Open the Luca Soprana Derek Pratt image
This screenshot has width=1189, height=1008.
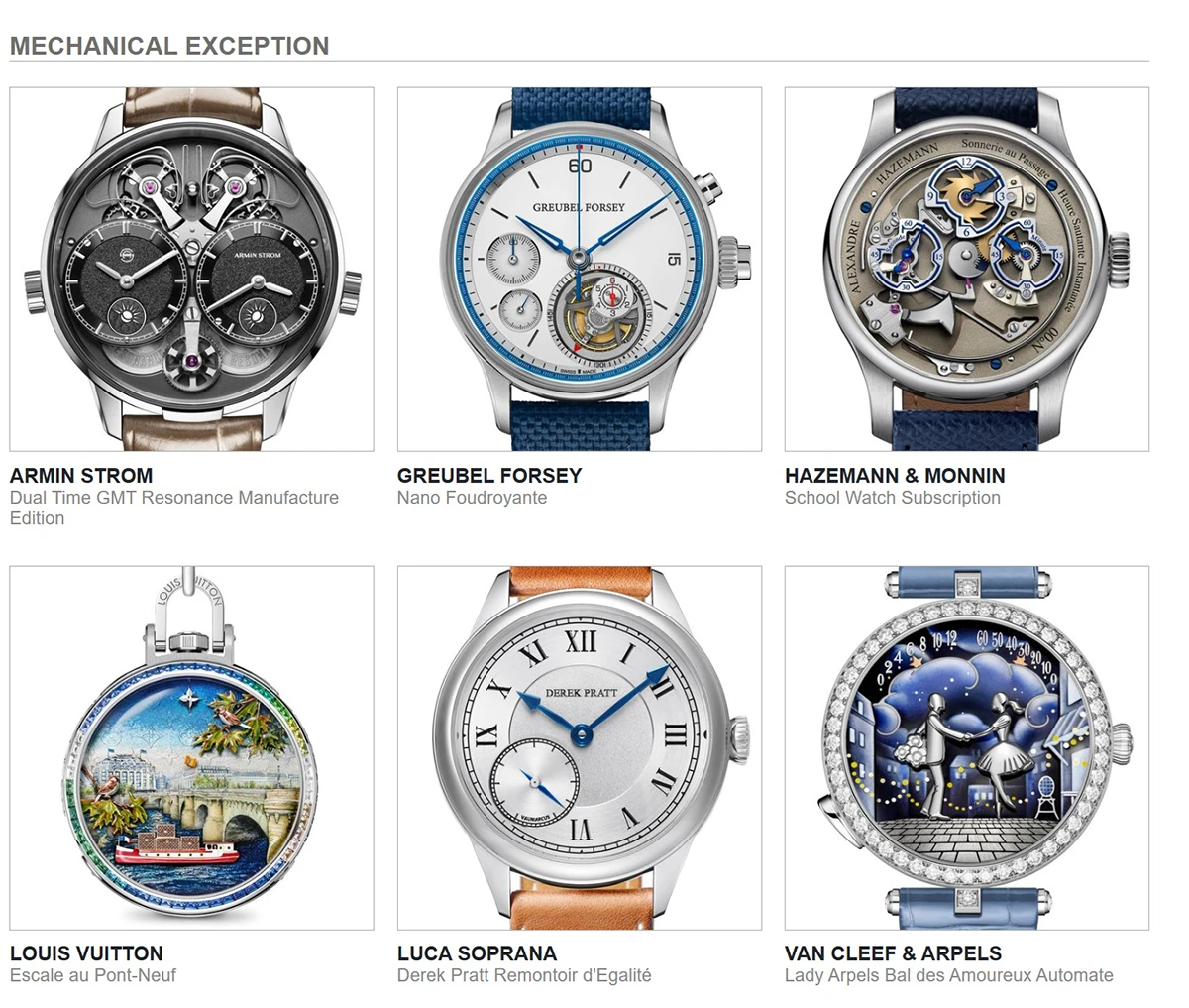click(580, 747)
